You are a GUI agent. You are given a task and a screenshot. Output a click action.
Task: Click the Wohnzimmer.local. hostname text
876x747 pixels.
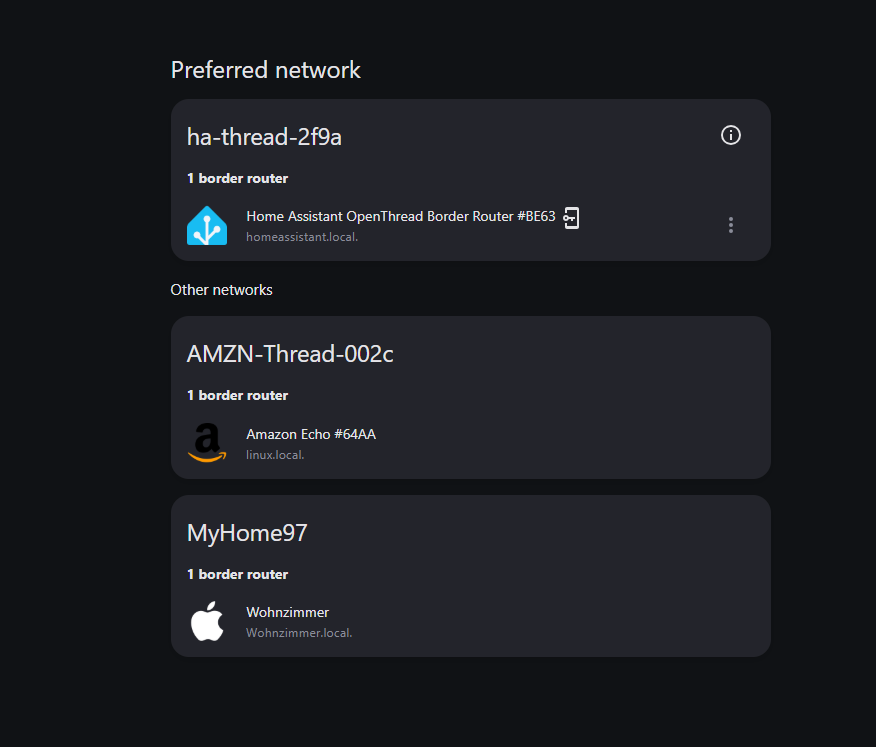[x=299, y=633]
